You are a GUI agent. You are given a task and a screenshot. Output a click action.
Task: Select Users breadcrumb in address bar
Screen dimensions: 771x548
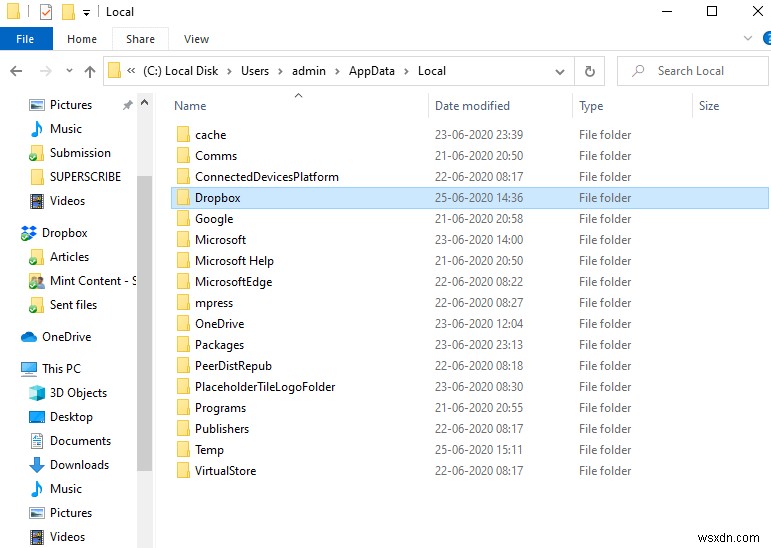pos(255,71)
